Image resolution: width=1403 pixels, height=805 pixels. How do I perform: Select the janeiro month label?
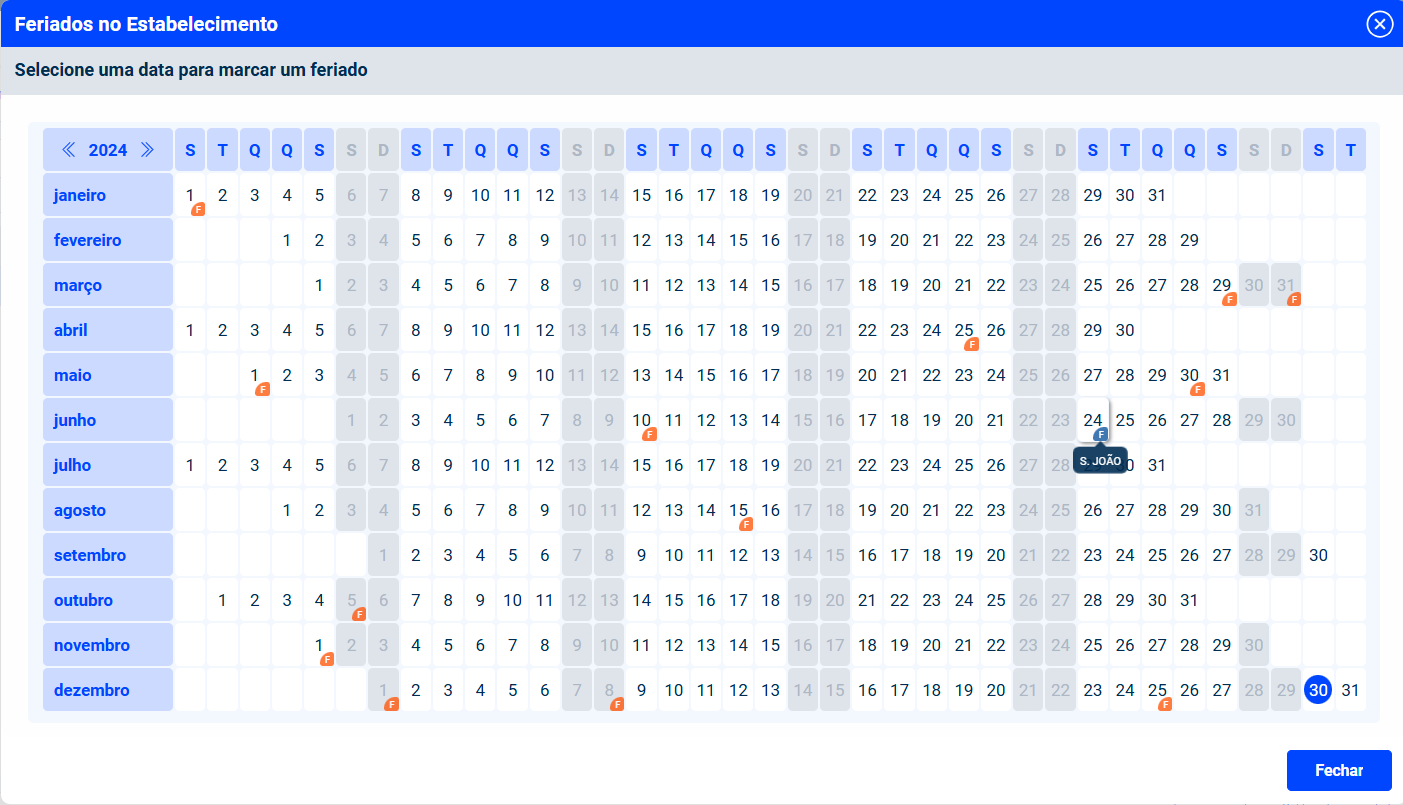(x=108, y=195)
